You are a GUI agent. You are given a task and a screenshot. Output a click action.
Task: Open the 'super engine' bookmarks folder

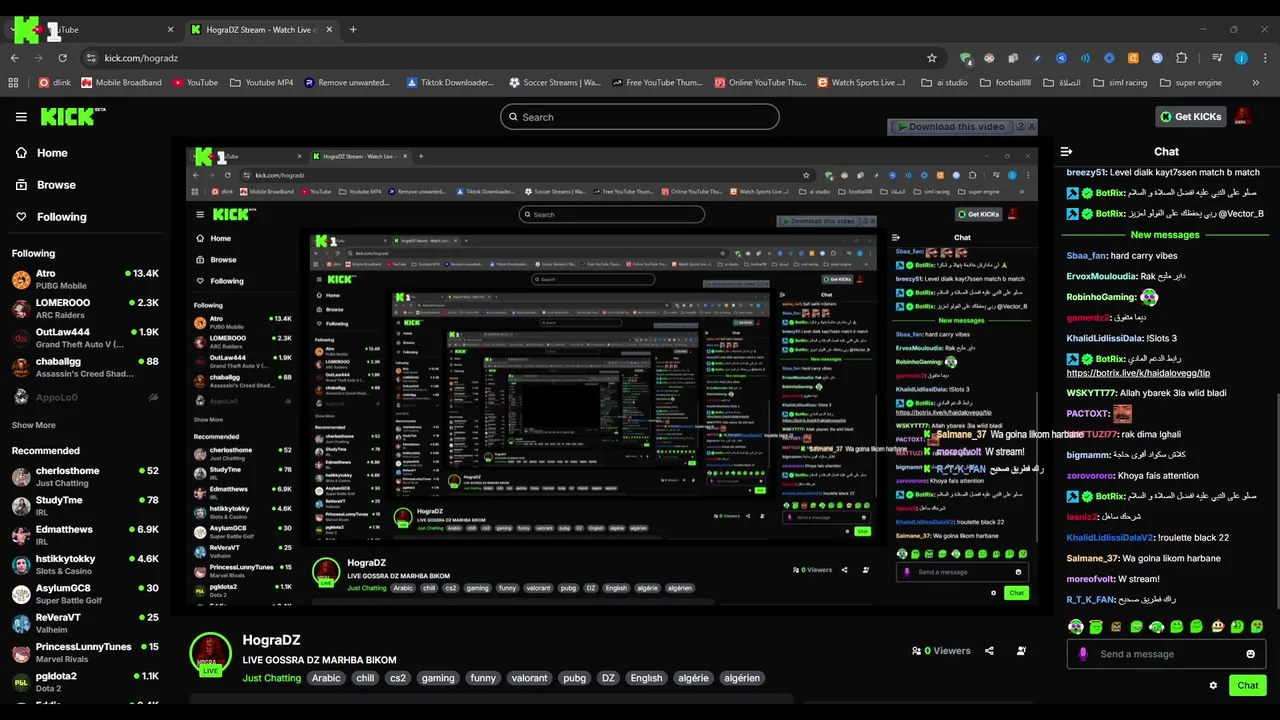click(x=1190, y=82)
